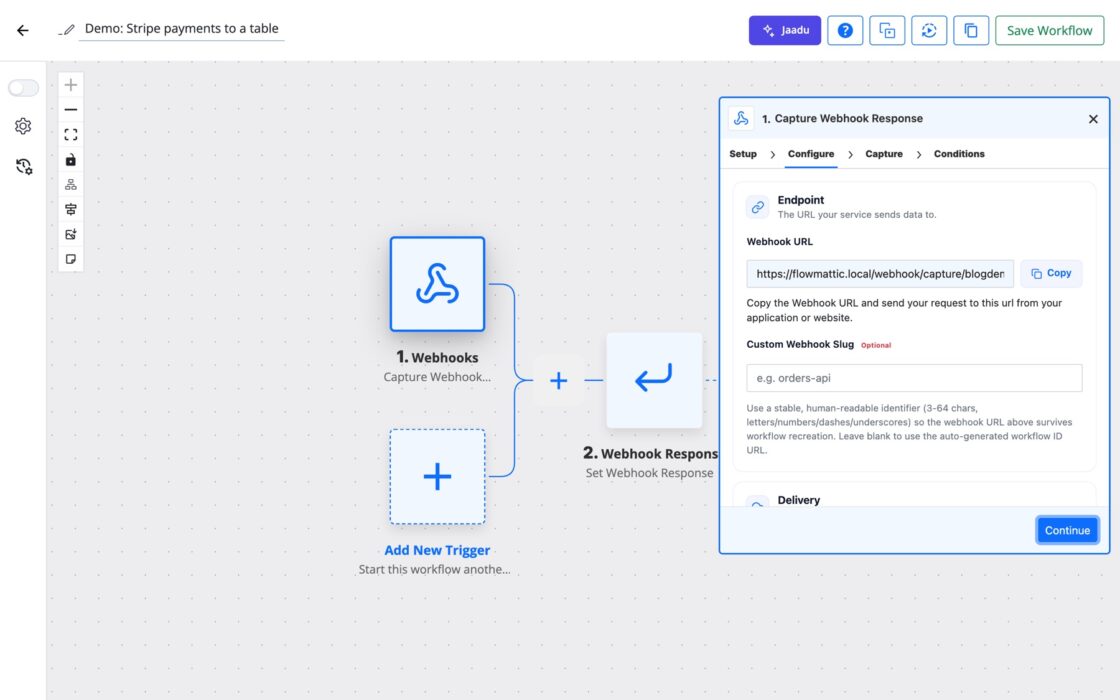
Task: Click the stacked-pages copy icon beside Save Workflow
Action: point(971,30)
